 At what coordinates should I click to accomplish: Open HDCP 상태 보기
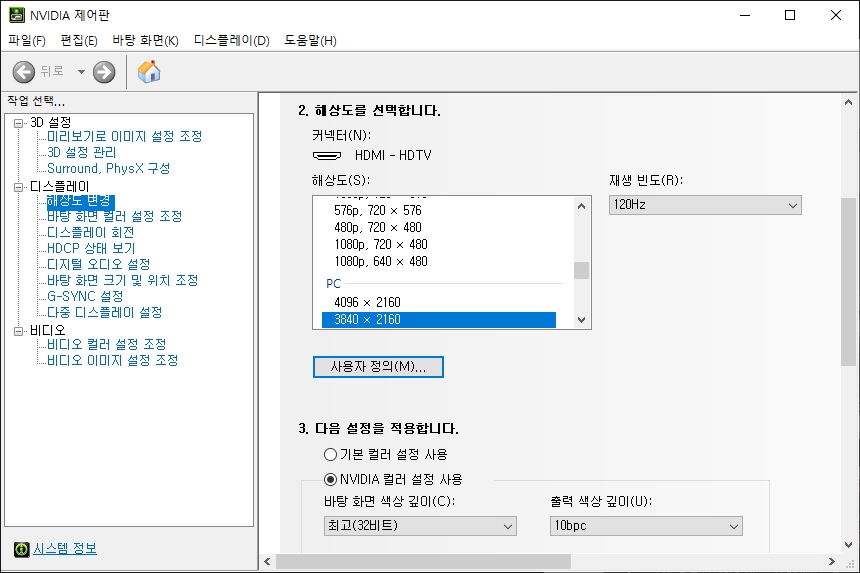91,248
